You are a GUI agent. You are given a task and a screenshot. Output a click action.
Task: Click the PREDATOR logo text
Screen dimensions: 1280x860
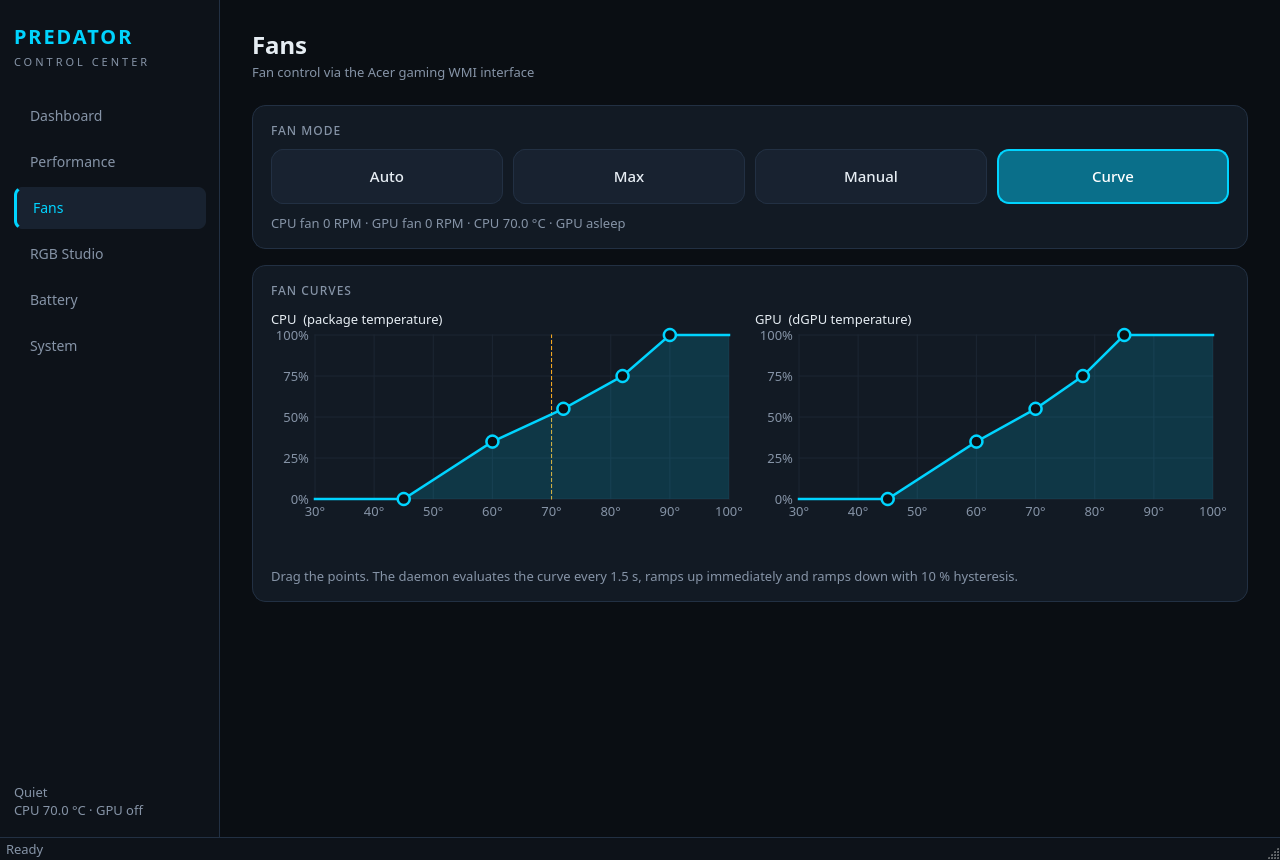pyautogui.click(x=73, y=37)
